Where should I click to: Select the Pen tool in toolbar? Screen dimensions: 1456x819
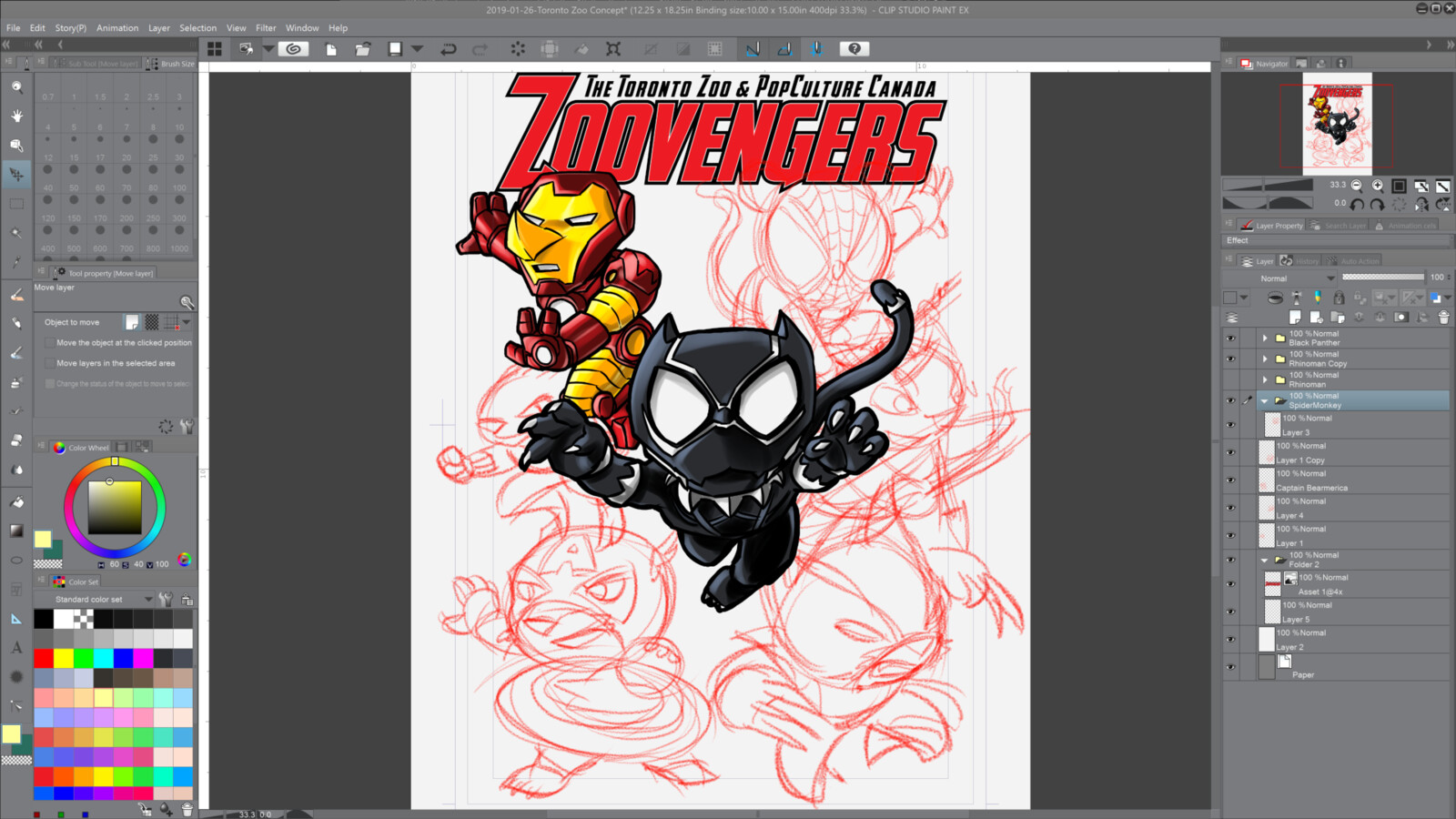(16, 295)
